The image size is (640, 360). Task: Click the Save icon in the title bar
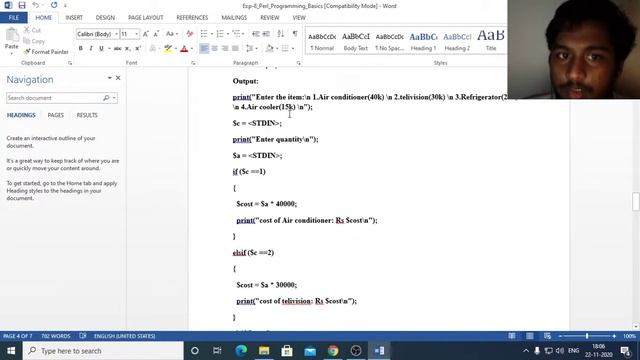click(22, 5)
